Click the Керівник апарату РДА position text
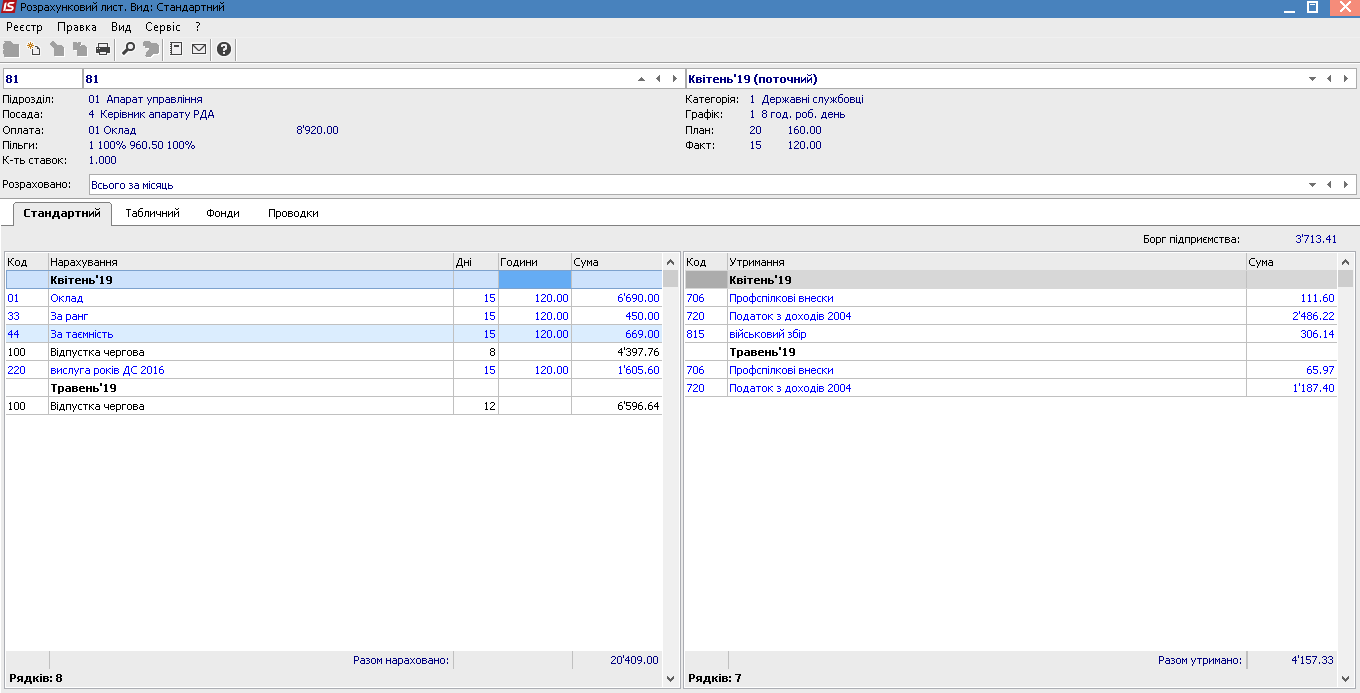This screenshot has height=693, width=1360. click(x=157, y=115)
